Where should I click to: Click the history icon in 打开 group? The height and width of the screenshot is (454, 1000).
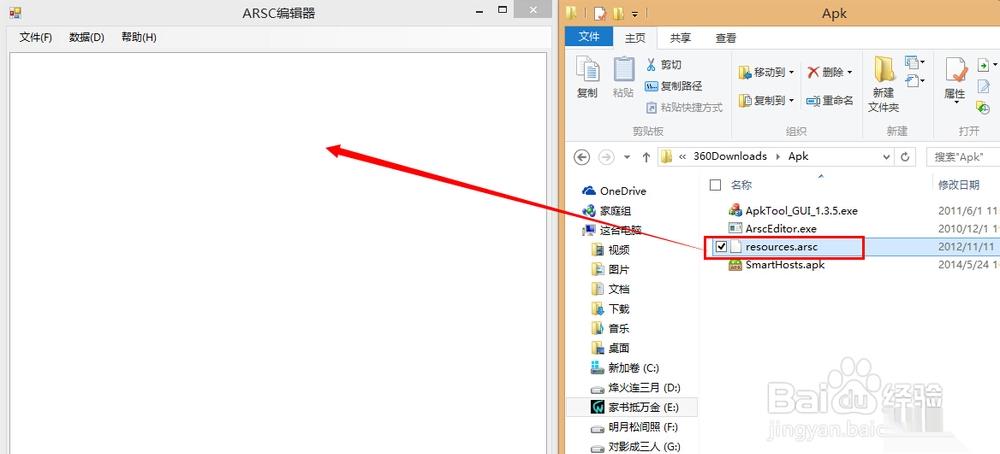(x=983, y=107)
